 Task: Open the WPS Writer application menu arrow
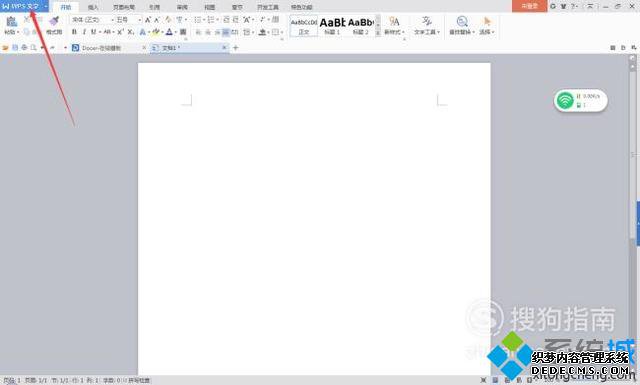[45, 7]
